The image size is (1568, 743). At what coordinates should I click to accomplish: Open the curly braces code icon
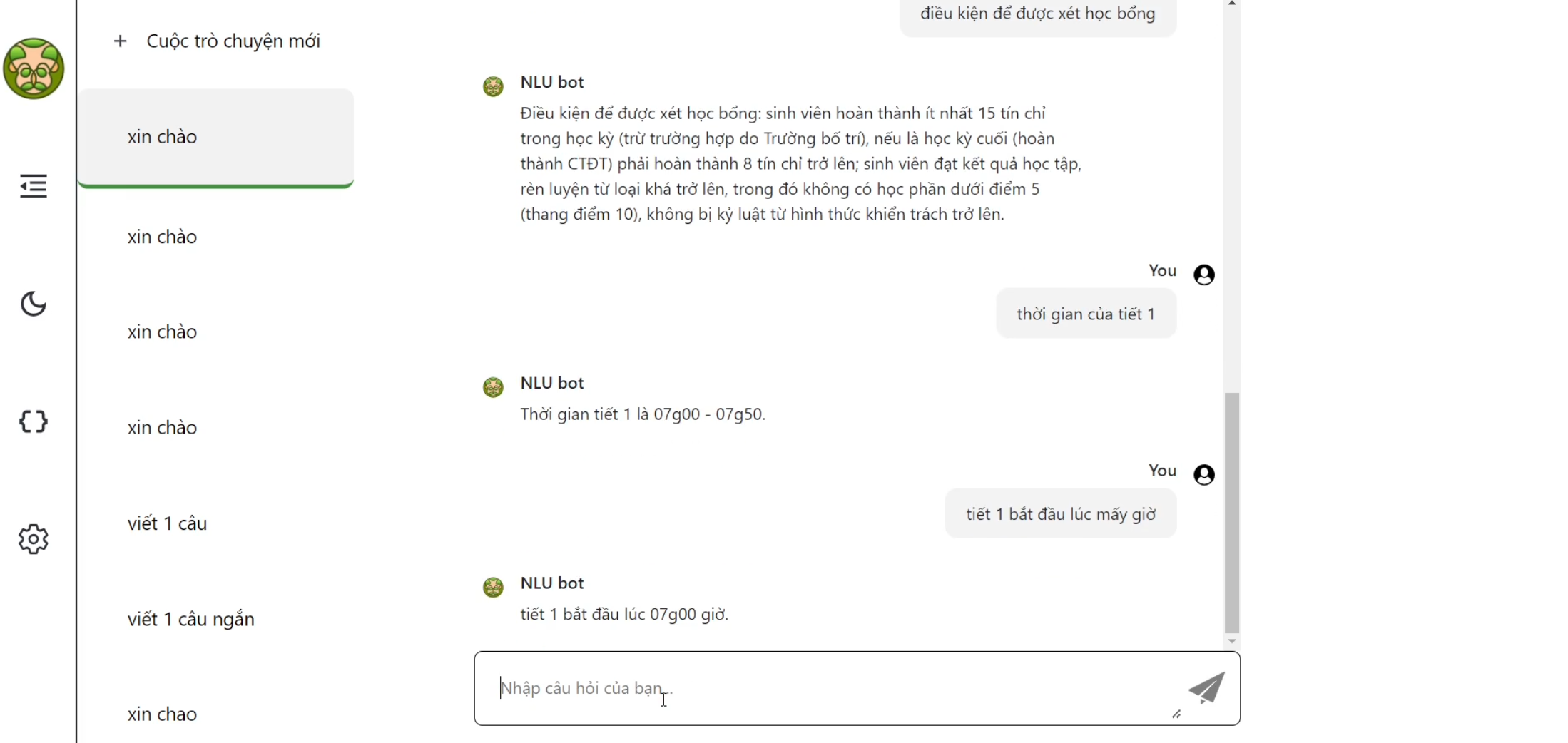[x=34, y=421]
